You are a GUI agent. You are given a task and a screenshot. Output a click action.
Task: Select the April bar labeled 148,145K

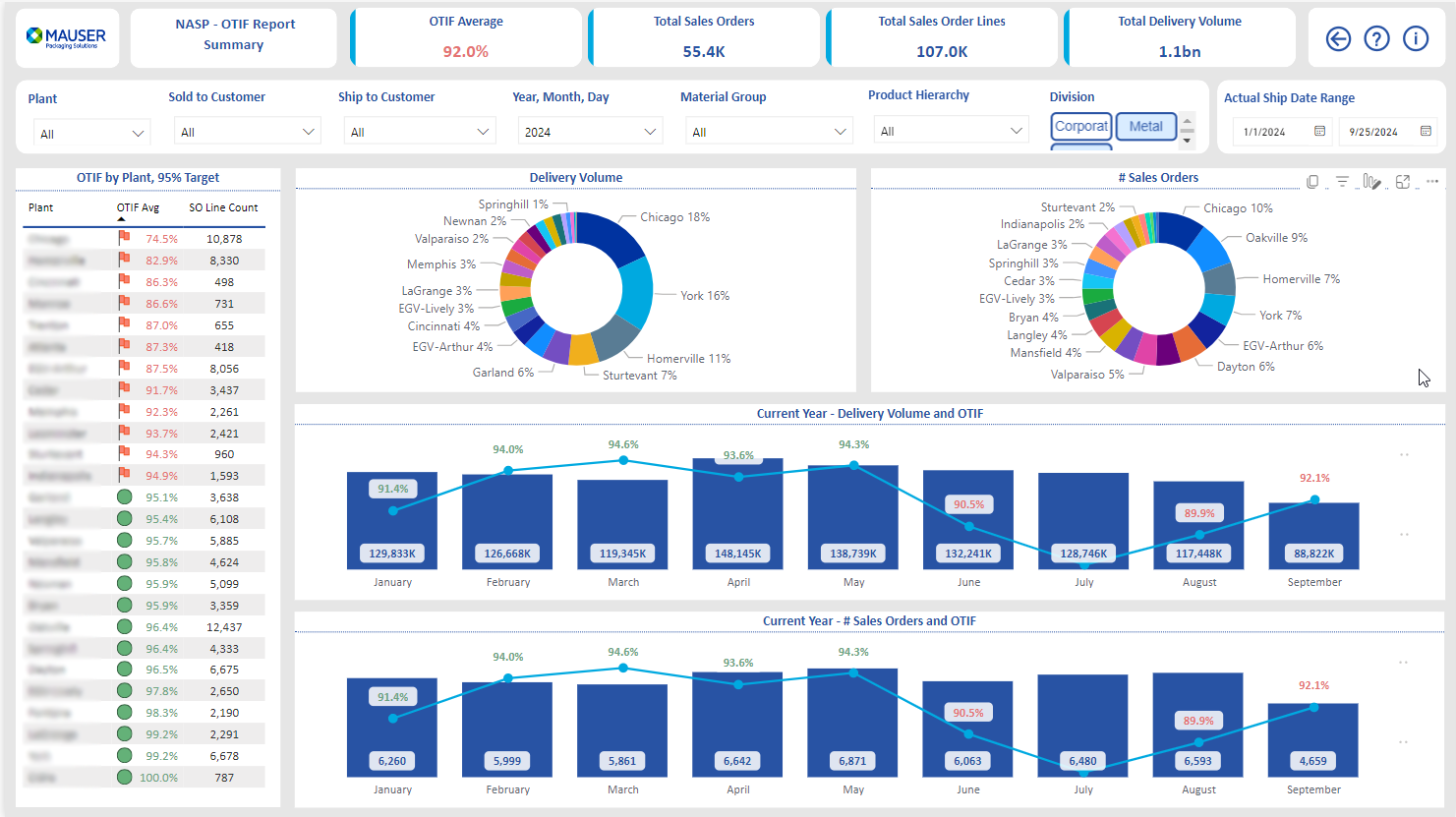pos(738,513)
